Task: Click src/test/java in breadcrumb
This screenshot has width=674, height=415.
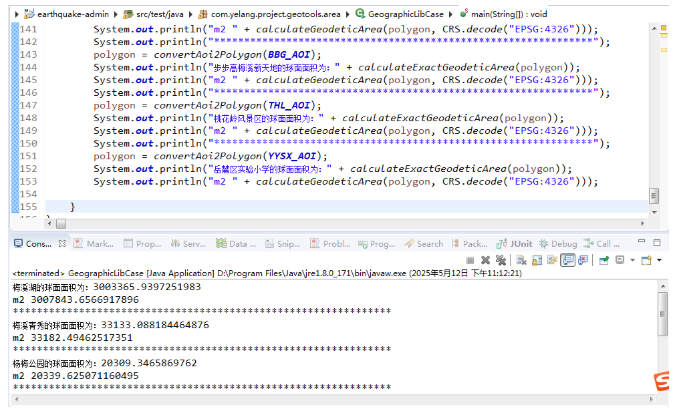Action: click(160, 14)
